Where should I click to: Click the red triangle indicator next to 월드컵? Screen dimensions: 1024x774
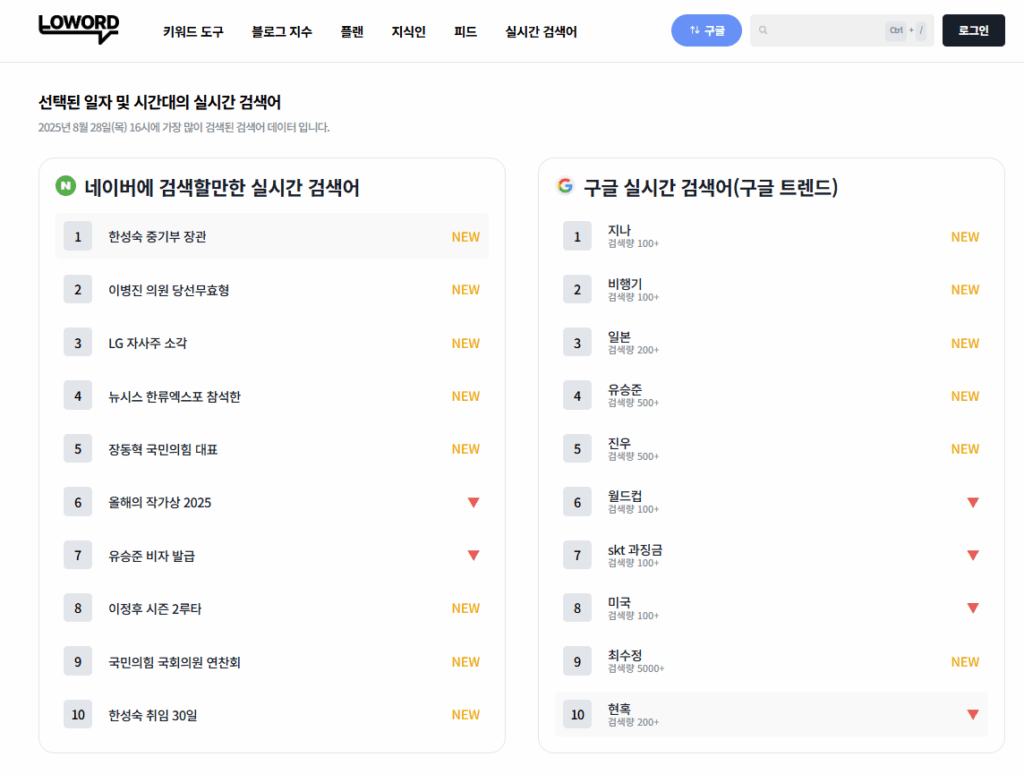tap(972, 502)
